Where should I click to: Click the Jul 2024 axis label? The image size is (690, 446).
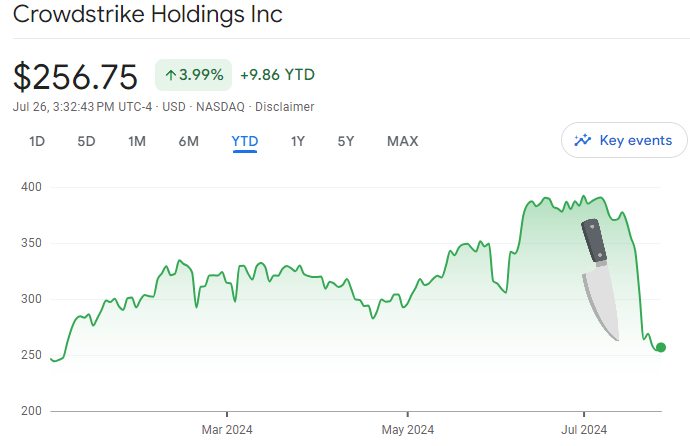click(584, 431)
